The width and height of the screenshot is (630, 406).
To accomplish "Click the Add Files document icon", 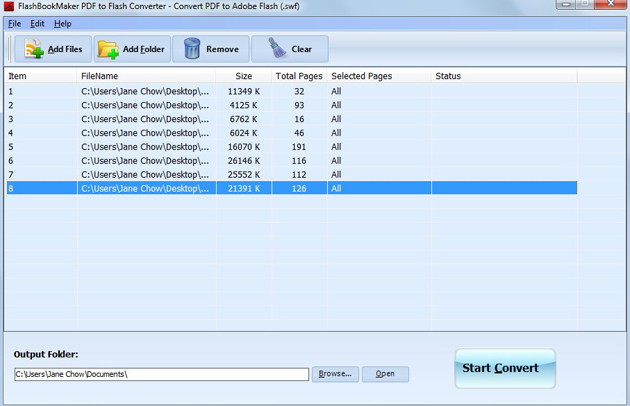I will click(34, 49).
